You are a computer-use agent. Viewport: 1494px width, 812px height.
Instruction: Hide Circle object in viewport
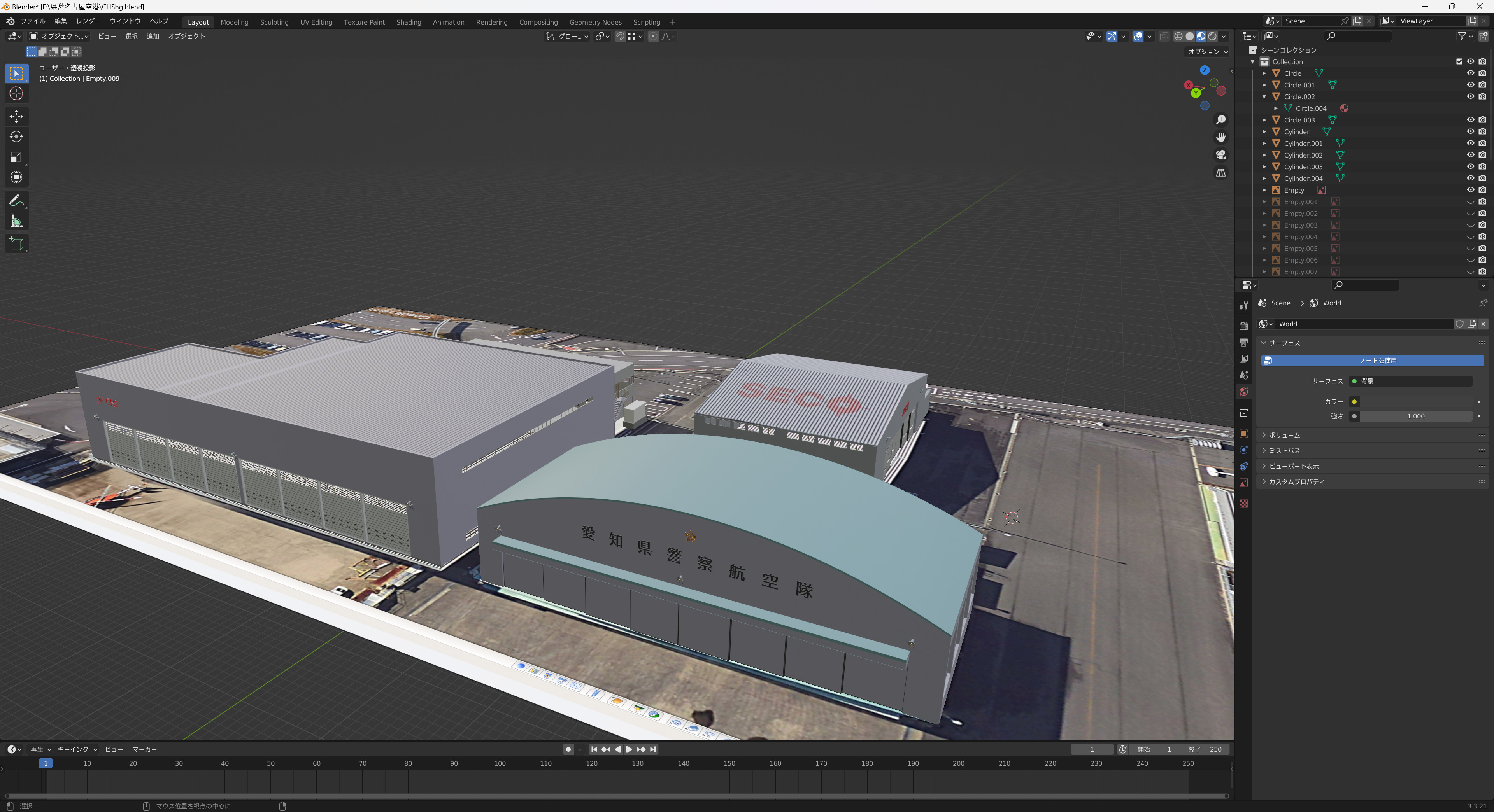tap(1470, 73)
